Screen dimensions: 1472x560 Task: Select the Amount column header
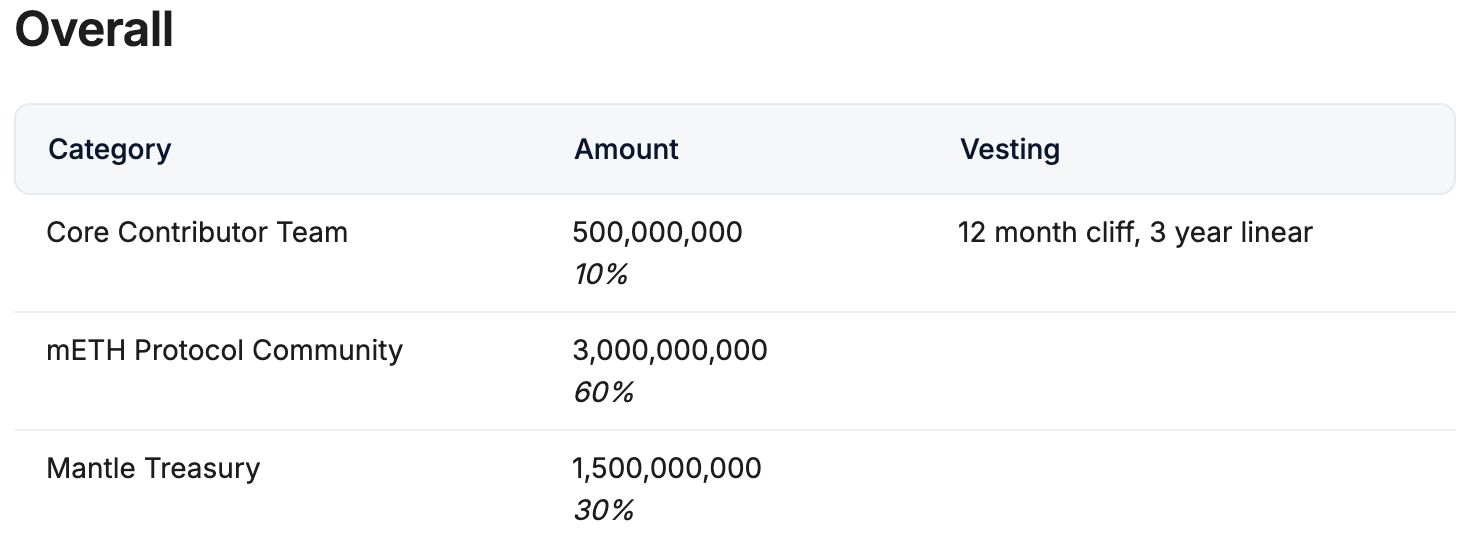(x=626, y=150)
